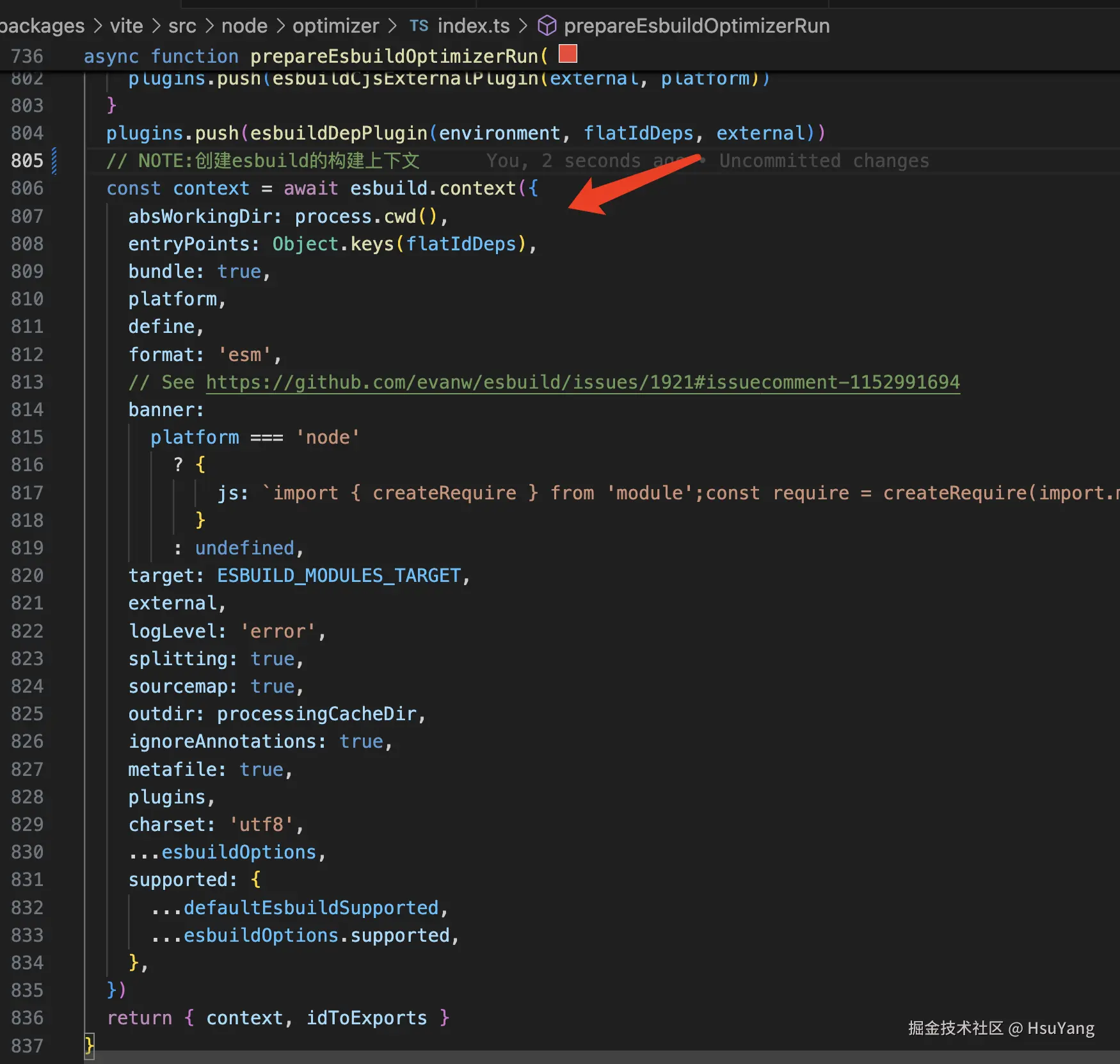Image resolution: width=1120 pixels, height=1064 pixels.
Task: Click the 'ignoreAnnotations' property
Action: click(x=222, y=741)
